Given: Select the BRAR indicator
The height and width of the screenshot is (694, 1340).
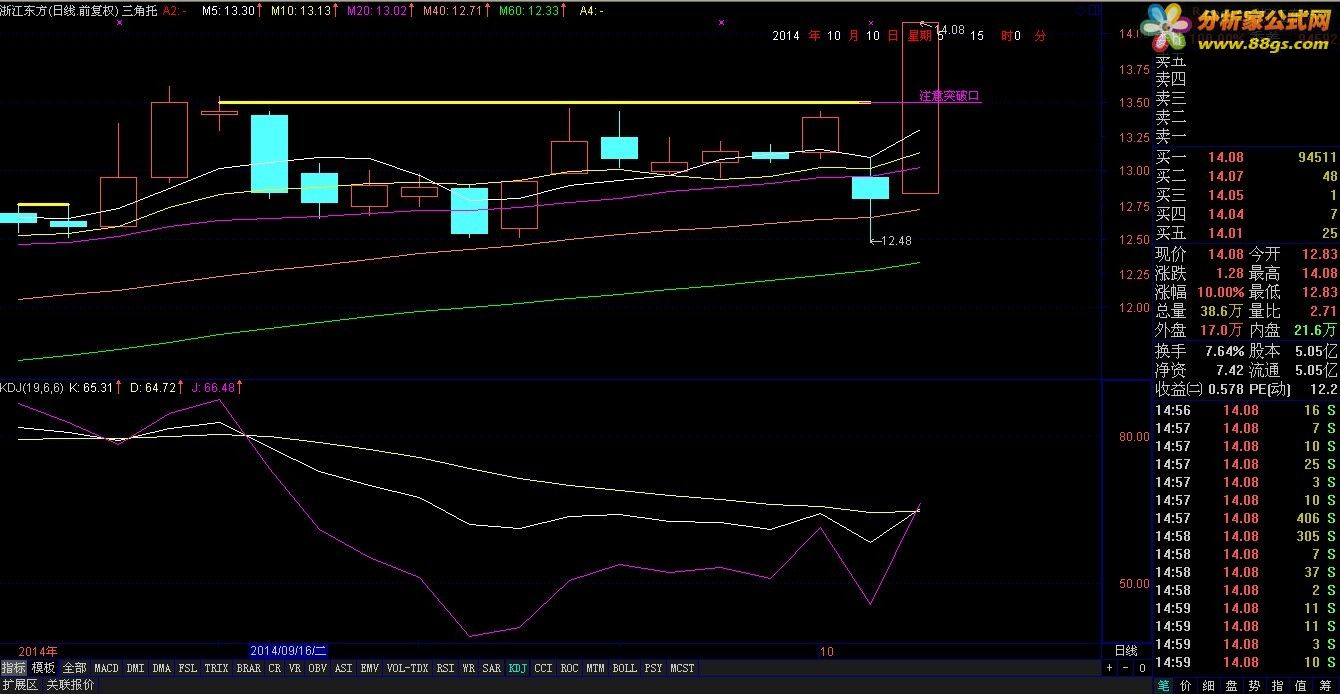Looking at the screenshot, I should tap(248, 668).
